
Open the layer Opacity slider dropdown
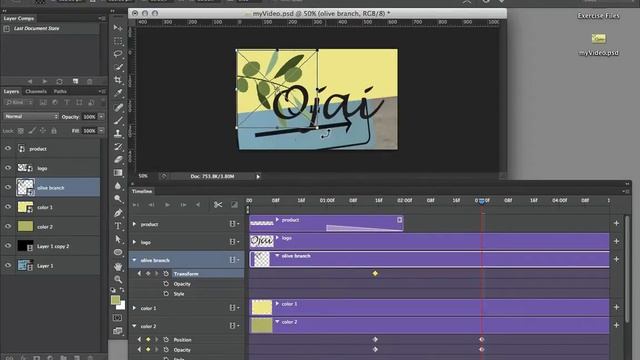pyautogui.click(x=101, y=117)
